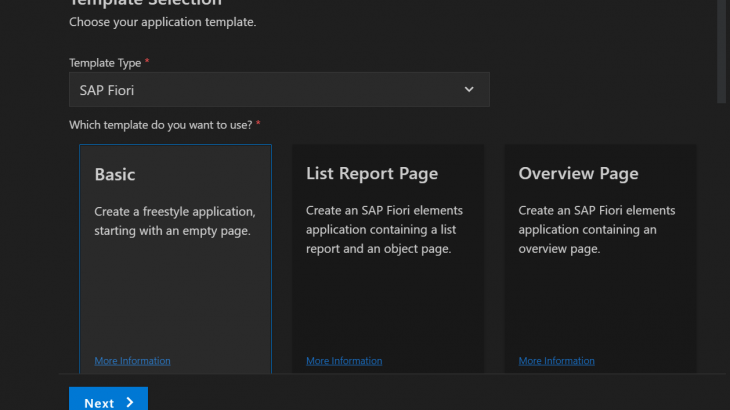The height and width of the screenshot is (410, 730).
Task: Click 'Which template do you want to use?' label
Action: pyautogui.click(x=161, y=125)
